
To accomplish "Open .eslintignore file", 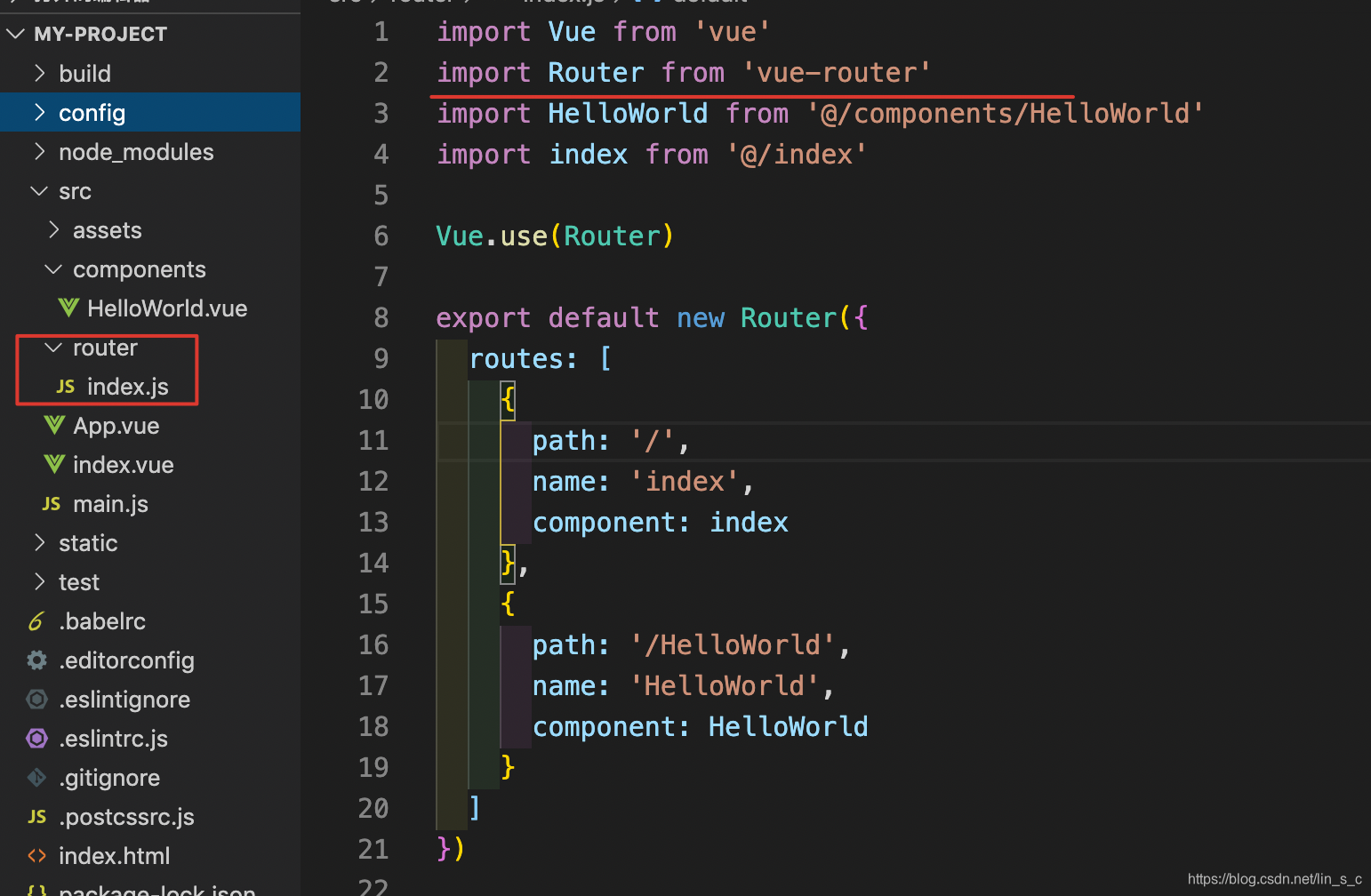I will tap(150, 700).
